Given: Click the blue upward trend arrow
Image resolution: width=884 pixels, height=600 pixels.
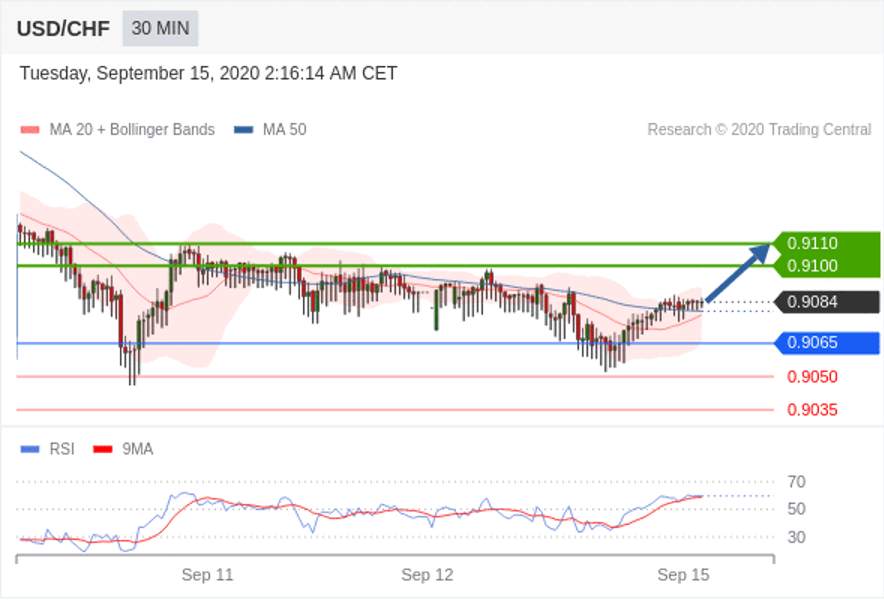Looking at the screenshot, I should click(x=737, y=273).
